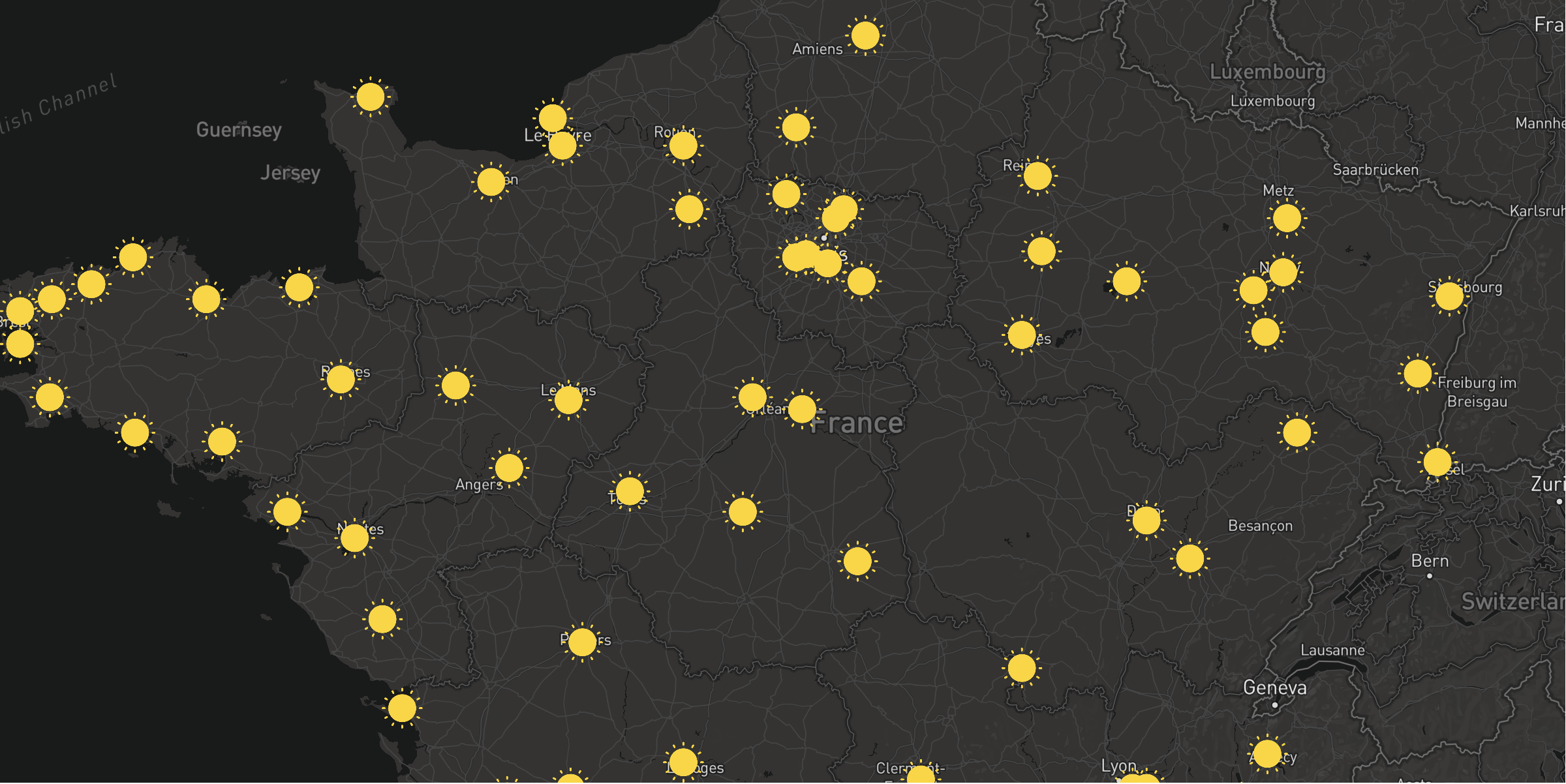The image size is (1566, 784).
Task: Open the sun marker below Metz
Action: [1286, 218]
